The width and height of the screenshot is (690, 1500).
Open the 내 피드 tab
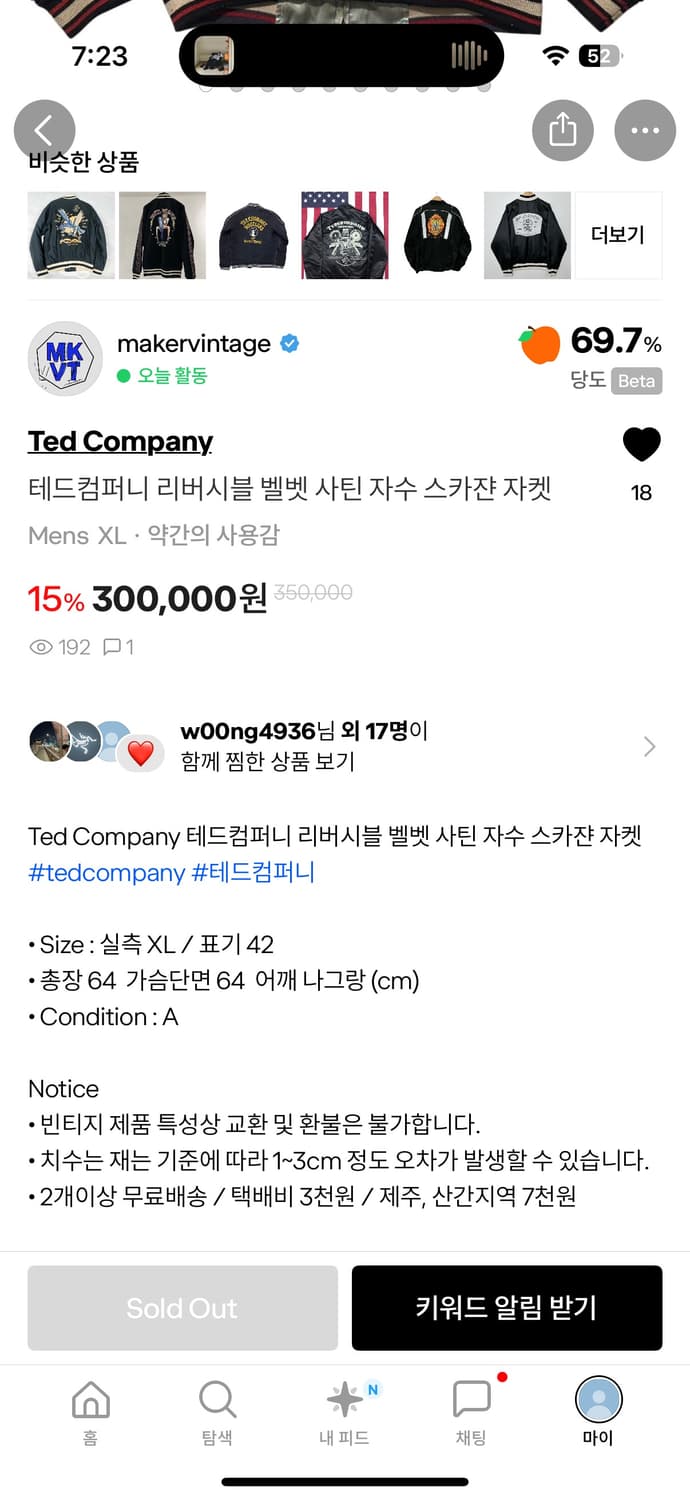coord(344,1411)
